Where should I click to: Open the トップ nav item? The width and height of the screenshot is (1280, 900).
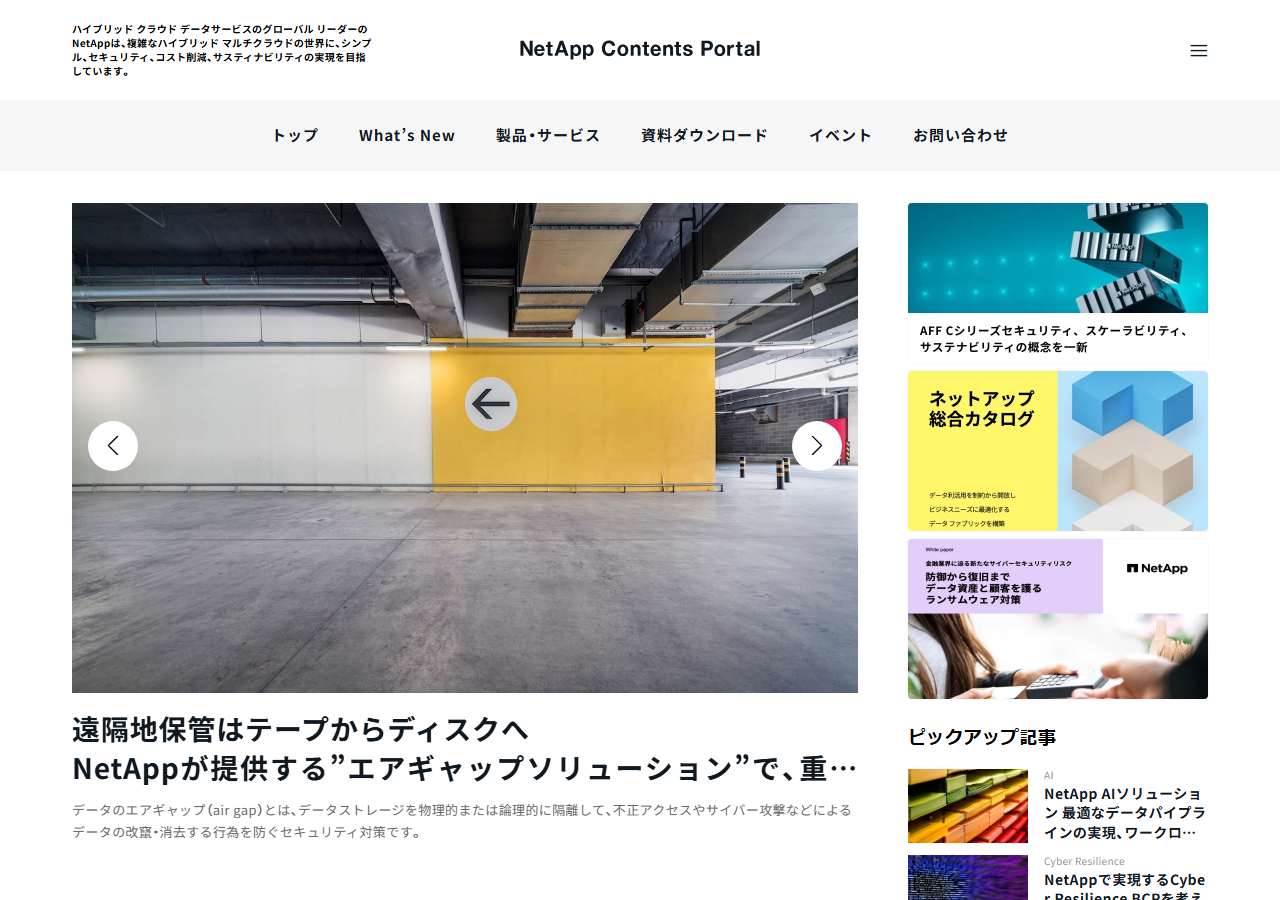pyautogui.click(x=295, y=135)
